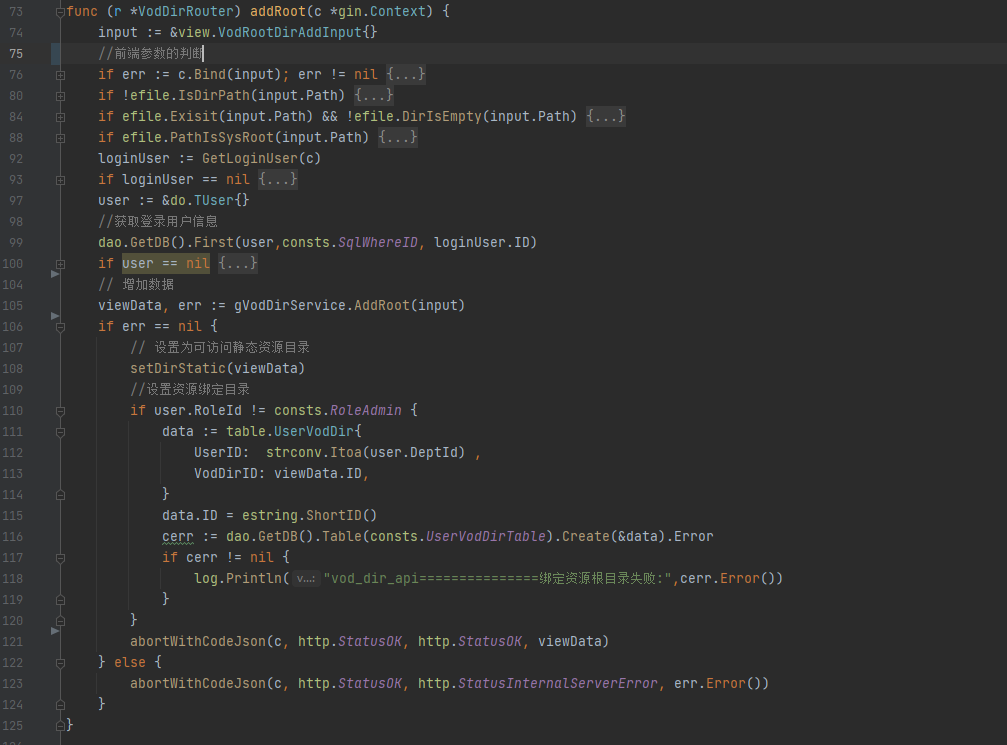Collapse the UserVodDir struct literal on line 111

pyautogui.click(x=60, y=432)
